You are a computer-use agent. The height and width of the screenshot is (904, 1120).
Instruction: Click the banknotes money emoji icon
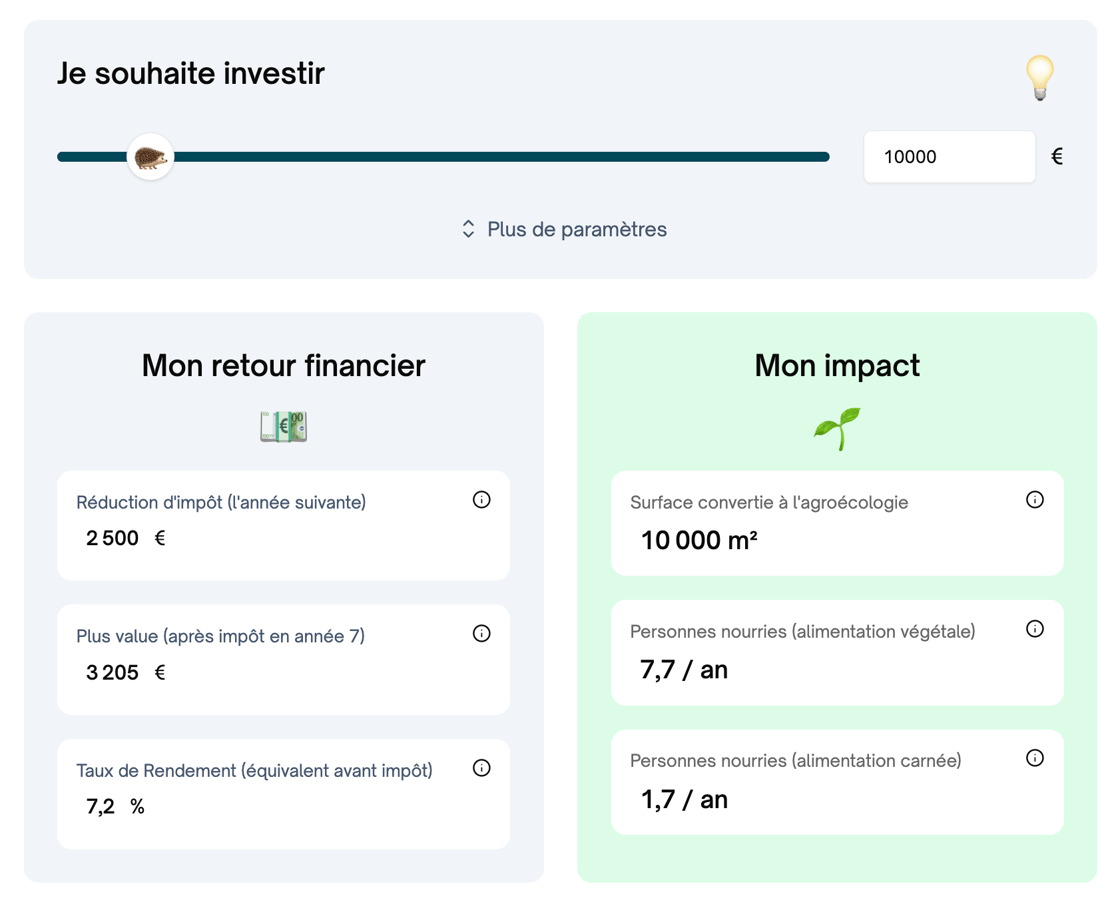coord(284,426)
